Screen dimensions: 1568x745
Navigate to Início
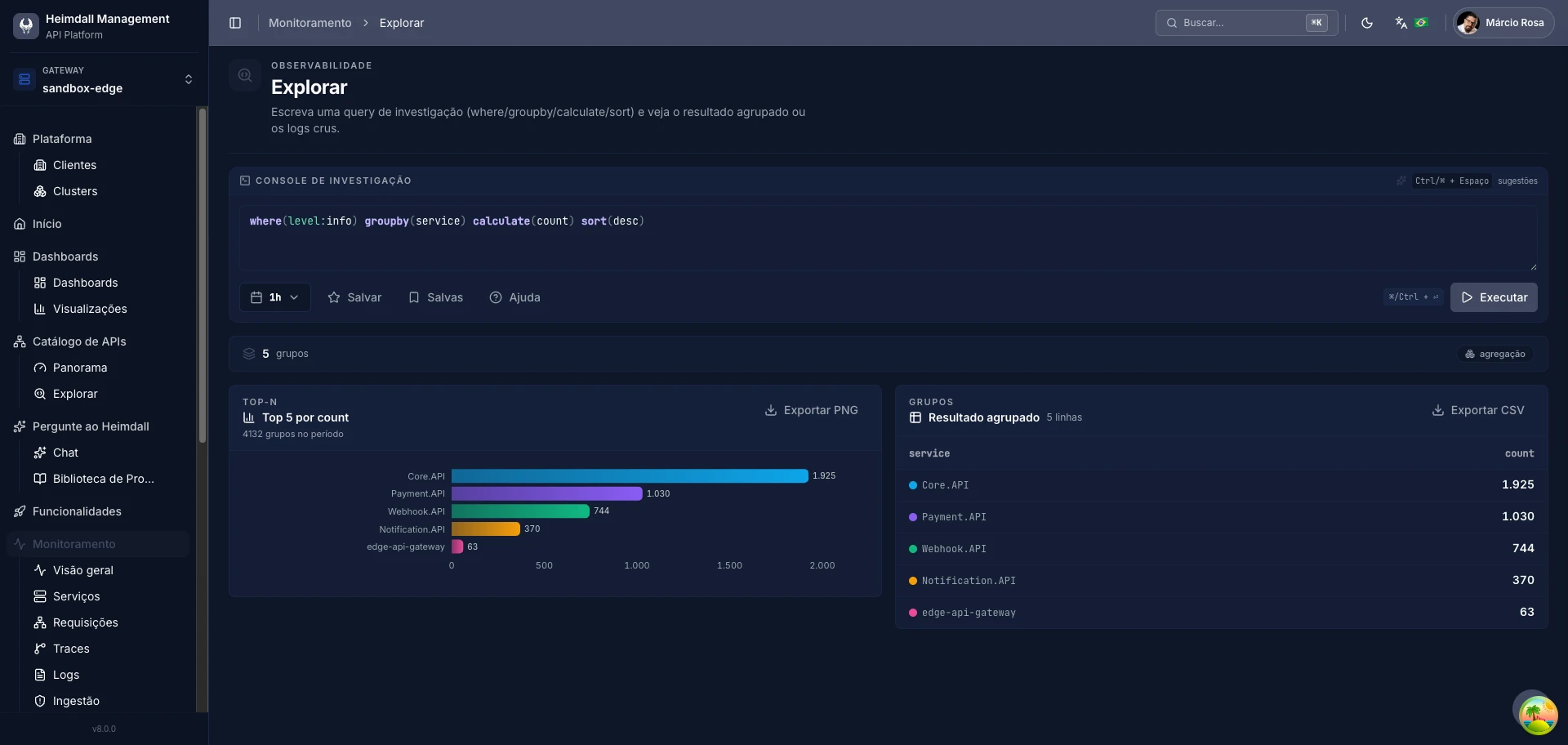pyautogui.click(x=47, y=224)
